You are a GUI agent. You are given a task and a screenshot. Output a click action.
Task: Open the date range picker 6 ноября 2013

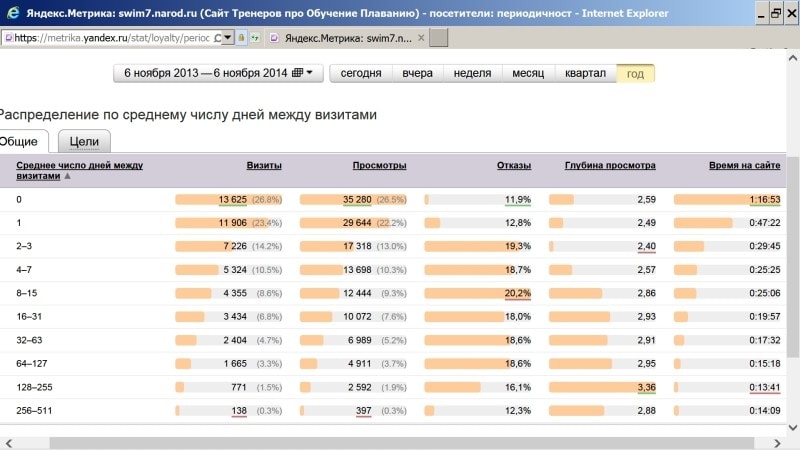click(x=211, y=73)
